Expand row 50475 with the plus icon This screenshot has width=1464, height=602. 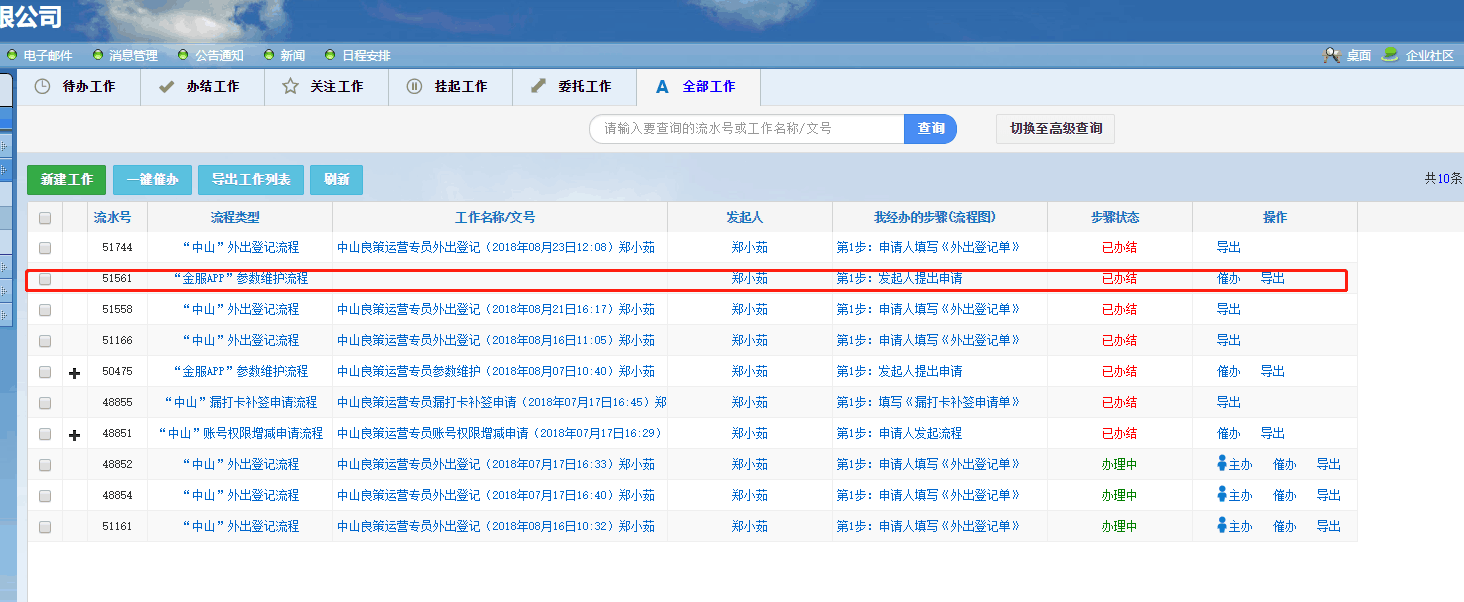click(x=74, y=372)
